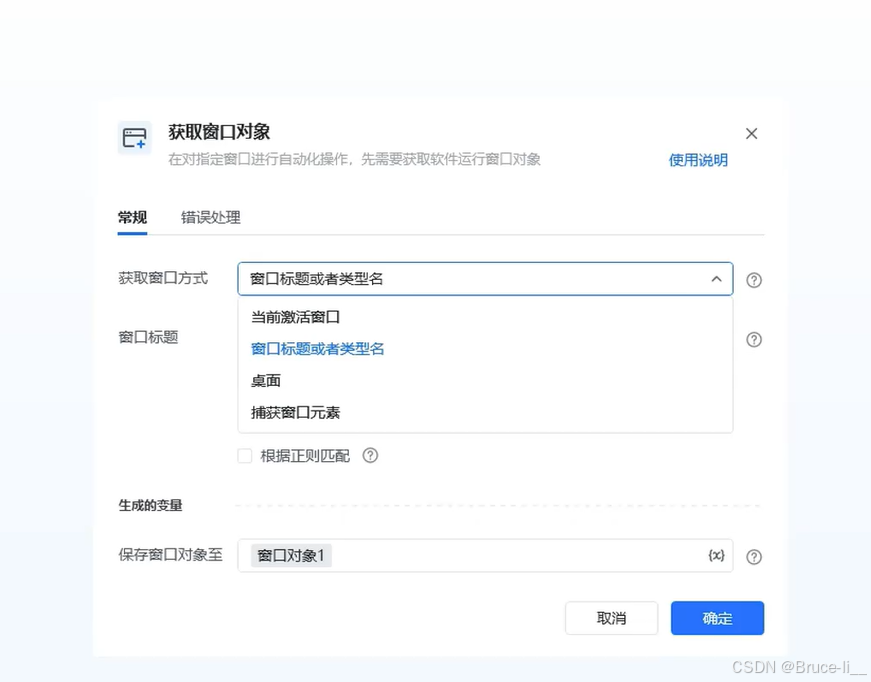Image resolution: width=871 pixels, height=682 pixels.
Task: Collapse the 获取窗口方式 dropdown box
Action: coord(485,279)
